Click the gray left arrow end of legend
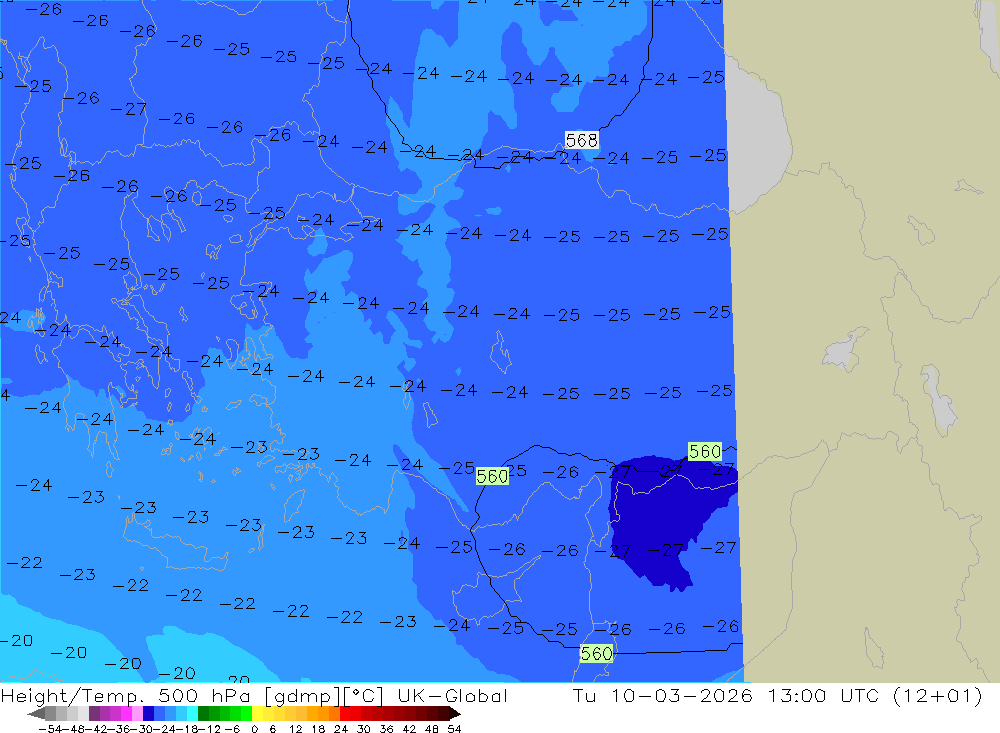This screenshot has width=1000, height=733. [36, 714]
